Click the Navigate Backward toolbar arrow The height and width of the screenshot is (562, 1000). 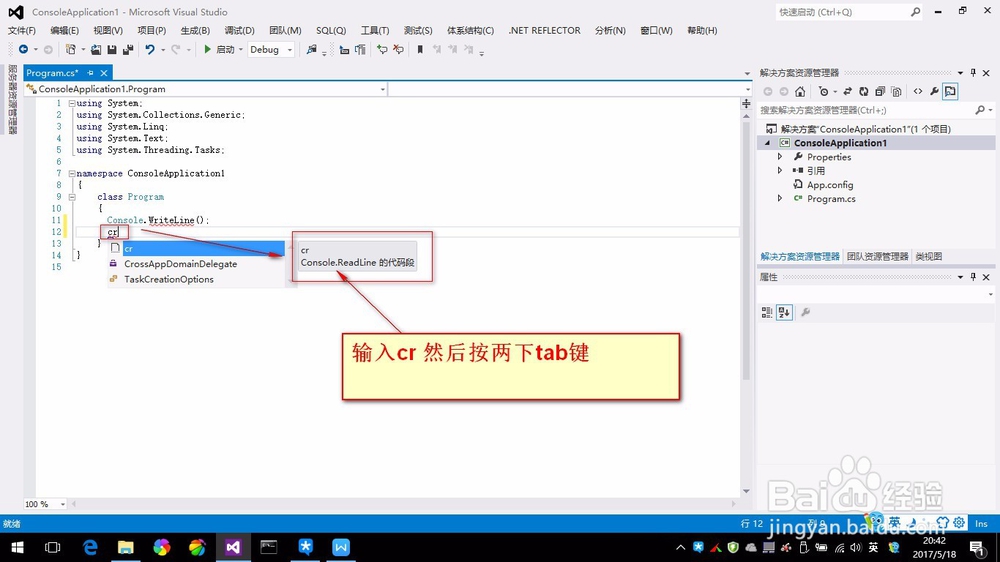[x=24, y=49]
